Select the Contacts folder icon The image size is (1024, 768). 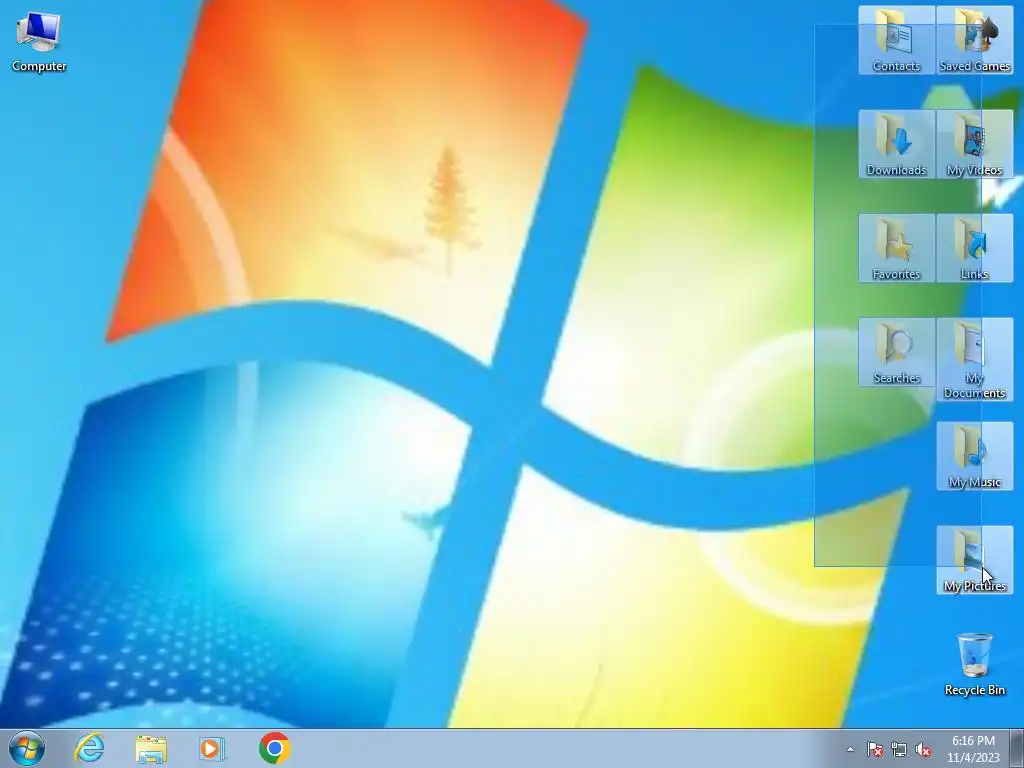click(896, 40)
